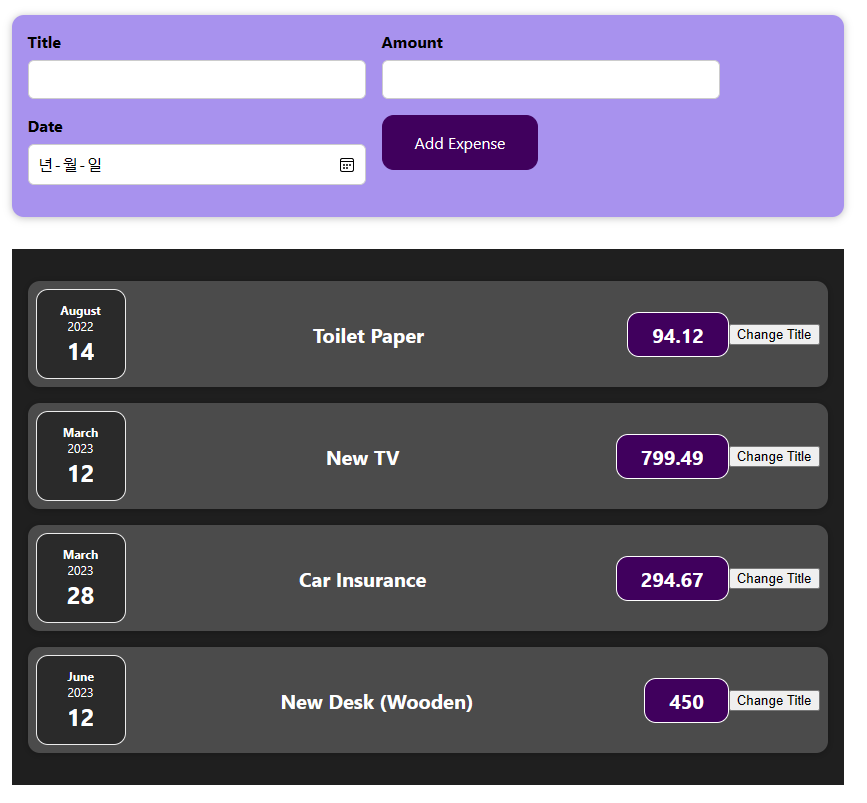Click the 799.49 amount badge

(672, 457)
